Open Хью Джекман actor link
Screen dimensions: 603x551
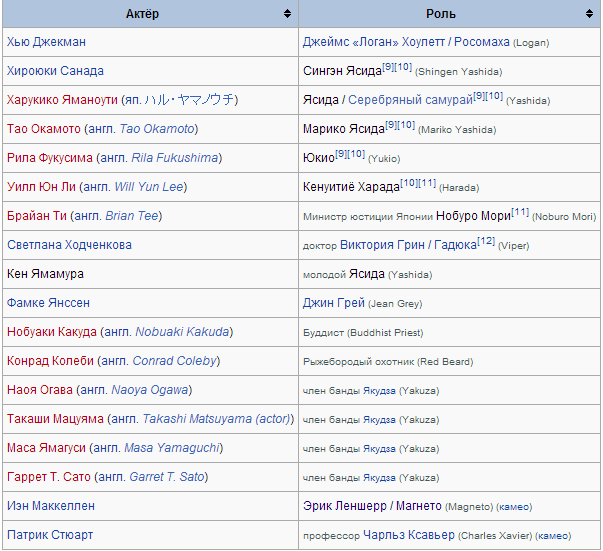(x=46, y=42)
